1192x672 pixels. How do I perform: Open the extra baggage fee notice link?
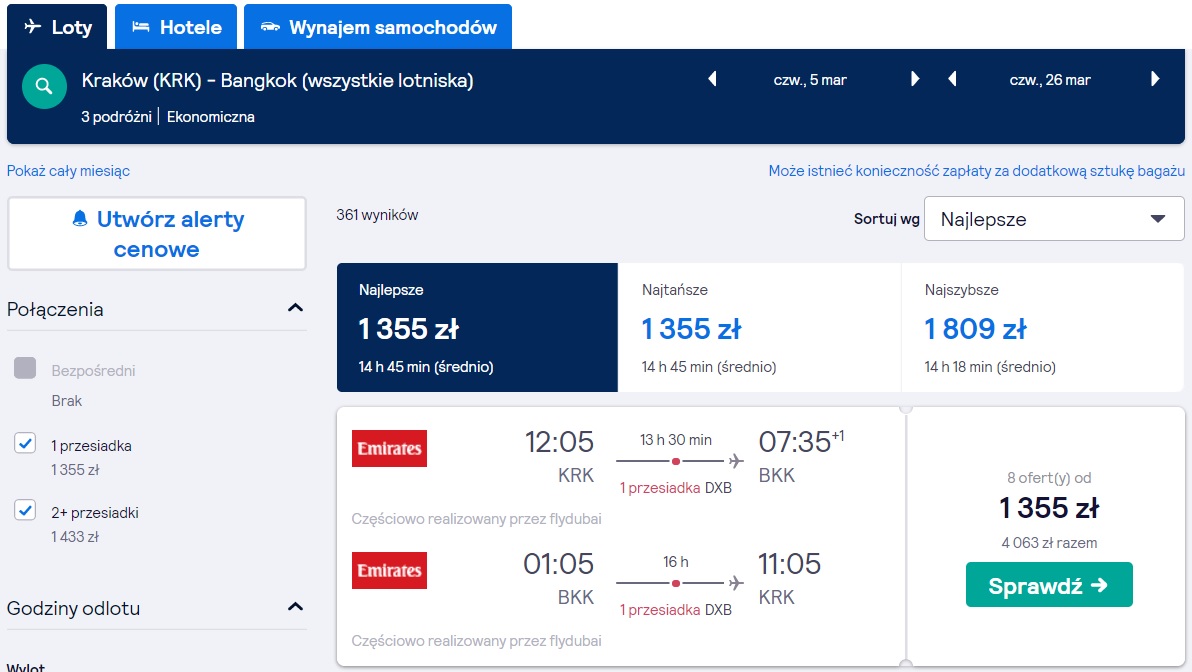976,171
